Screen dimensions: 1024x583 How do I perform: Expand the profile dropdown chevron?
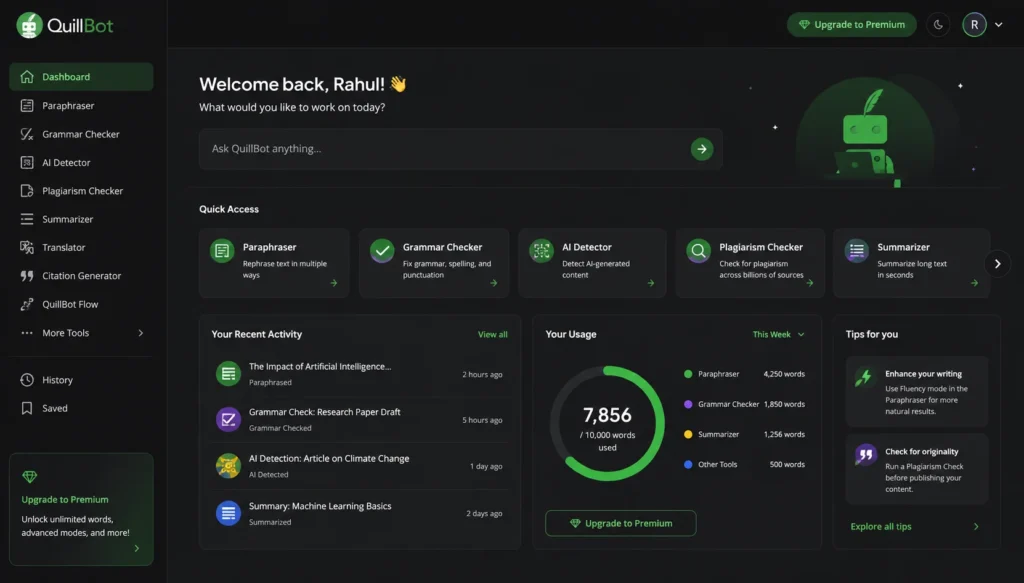[999, 25]
